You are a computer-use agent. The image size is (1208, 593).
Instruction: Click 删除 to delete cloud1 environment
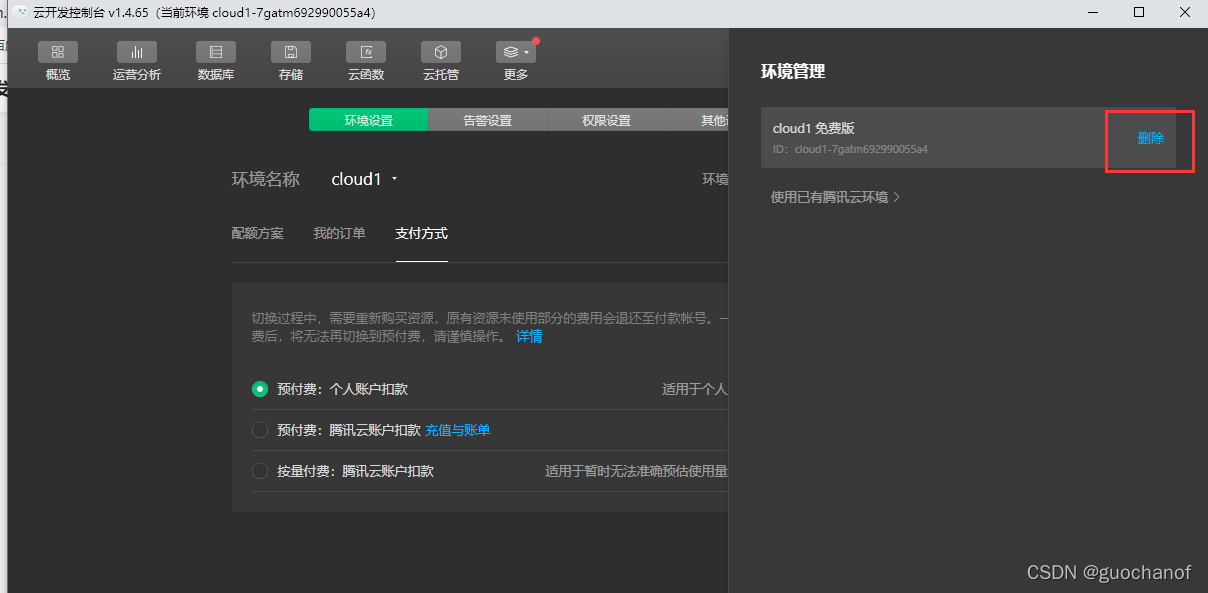1151,138
